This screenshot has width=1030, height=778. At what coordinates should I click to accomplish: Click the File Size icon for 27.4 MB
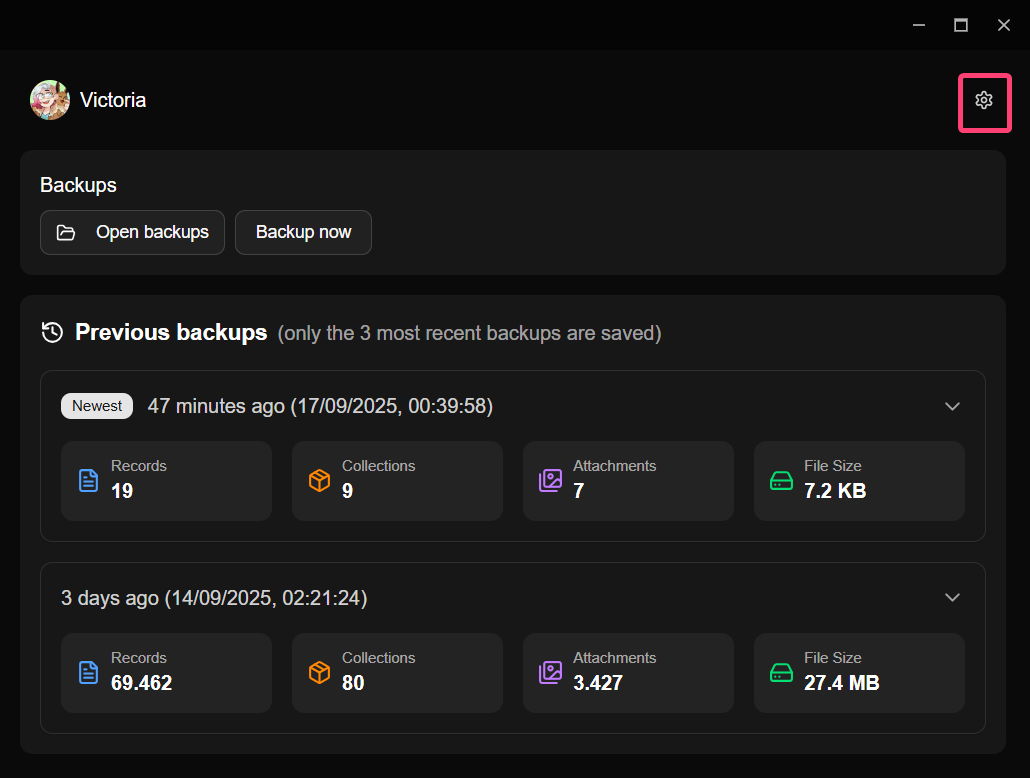pyautogui.click(x=781, y=673)
